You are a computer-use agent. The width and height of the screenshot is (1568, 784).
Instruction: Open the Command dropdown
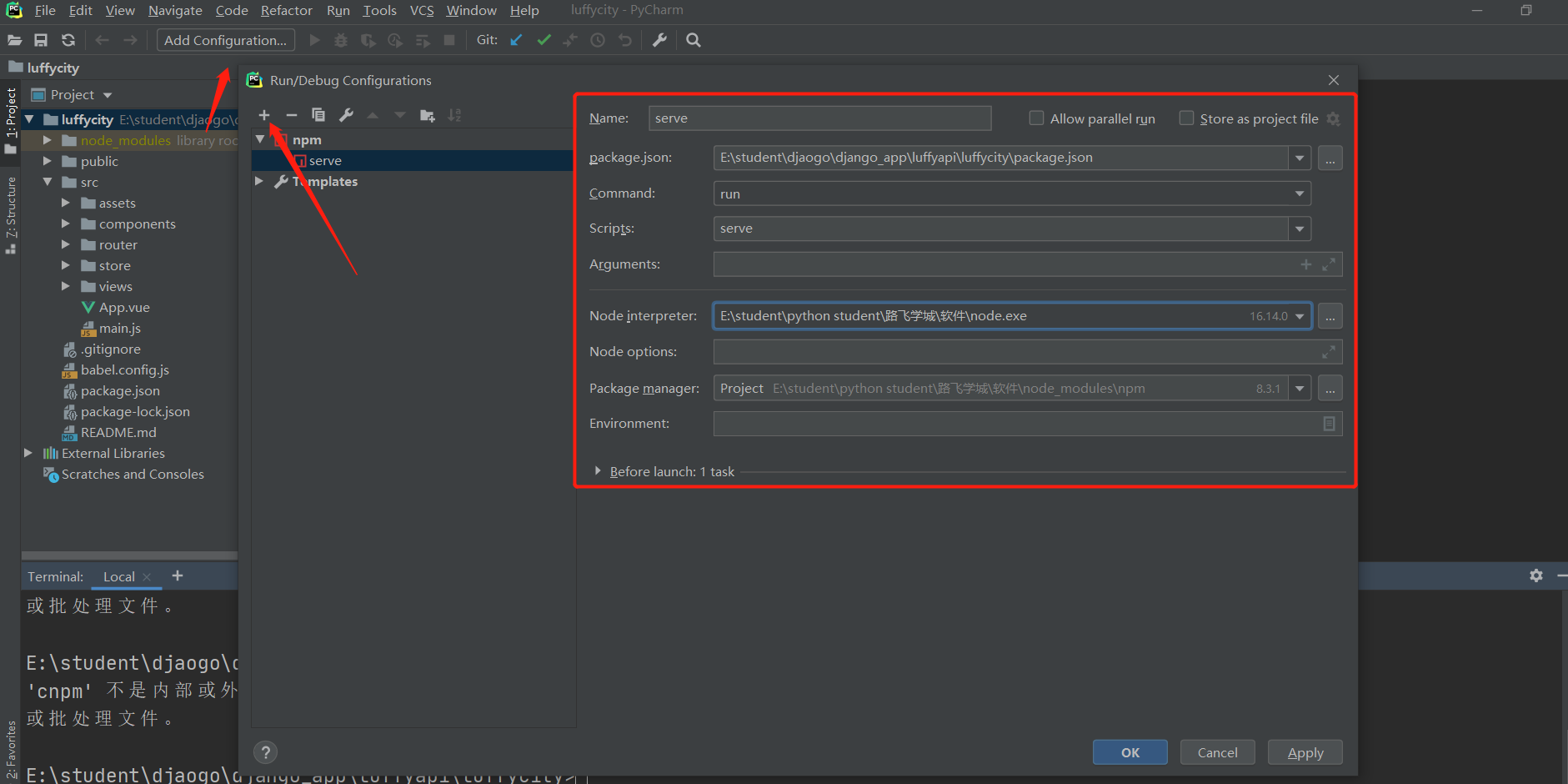1299,193
